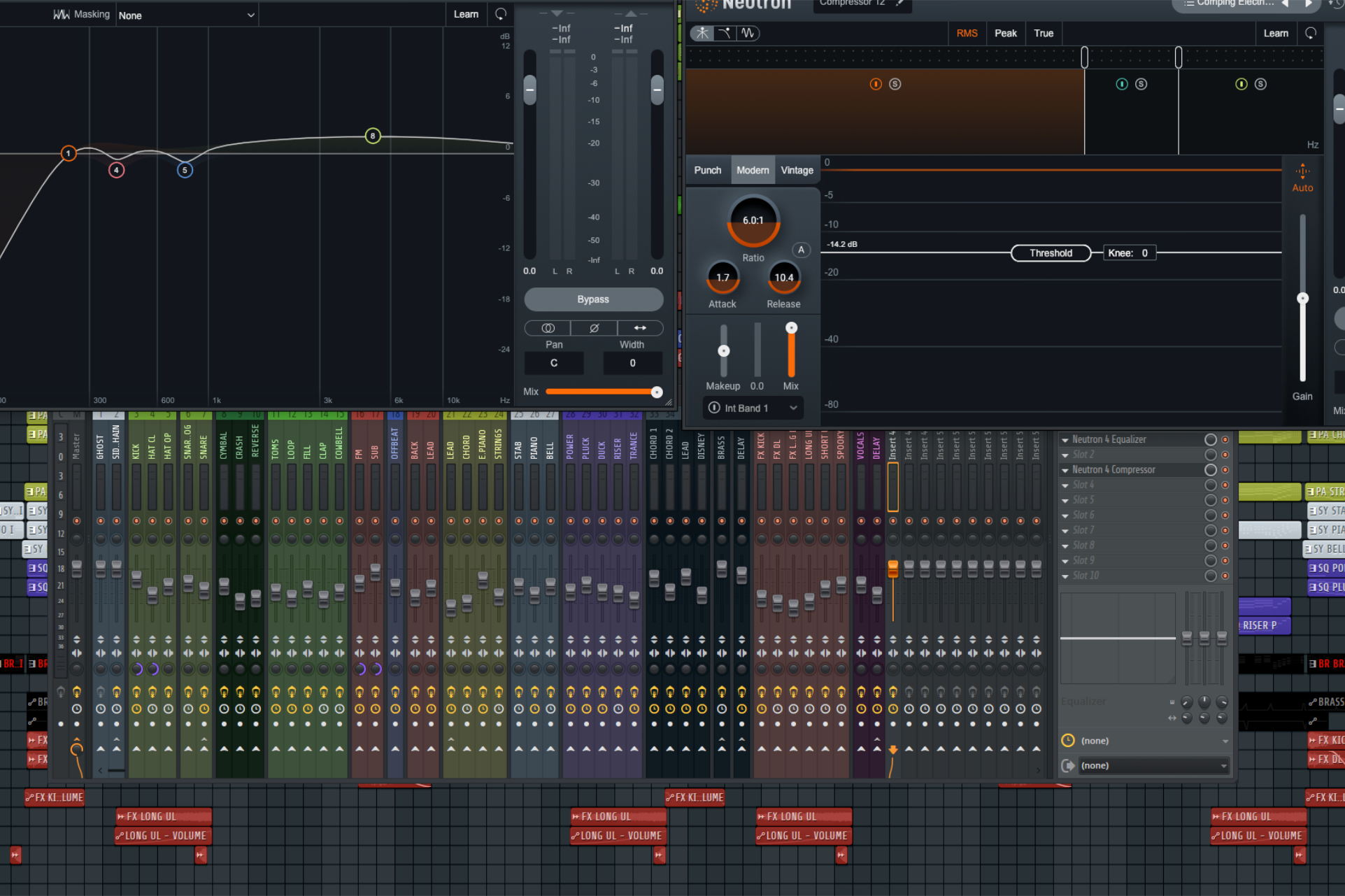The height and width of the screenshot is (896, 1345).
Task: Select the first compressor view mode icon
Action: [x=702, y=33]
